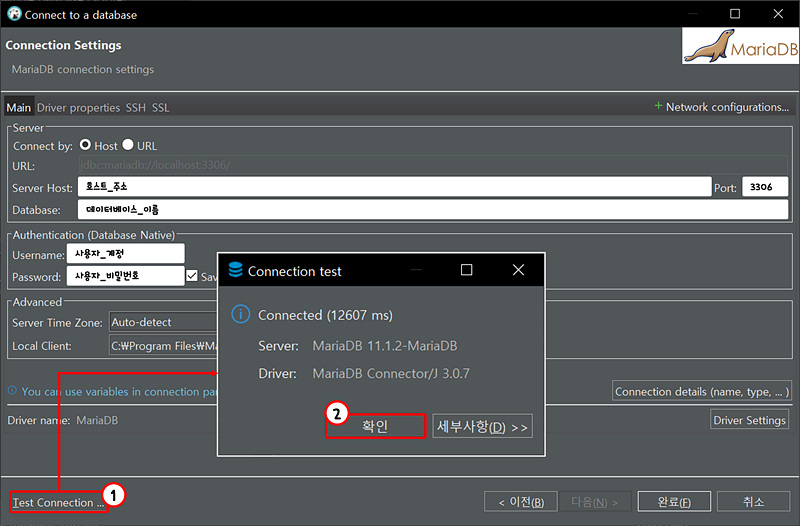Open Connection details (name, type, ...)
Image resolution: width=800 pixels, height=526 pixels.
click(702, 391)
